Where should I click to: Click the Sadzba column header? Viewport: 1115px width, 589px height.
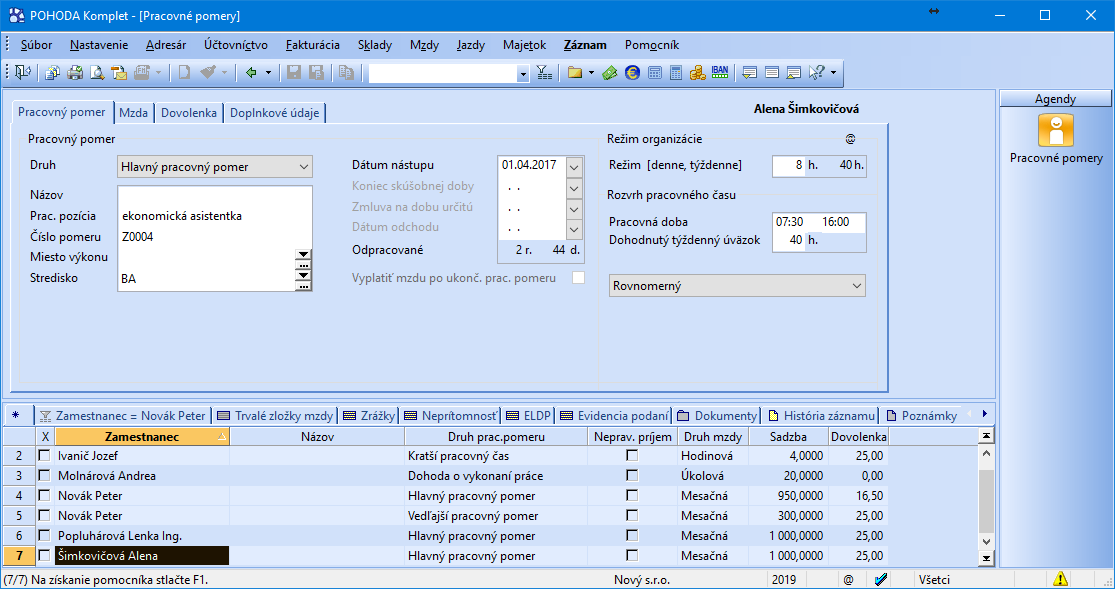(x=788, y=436)
